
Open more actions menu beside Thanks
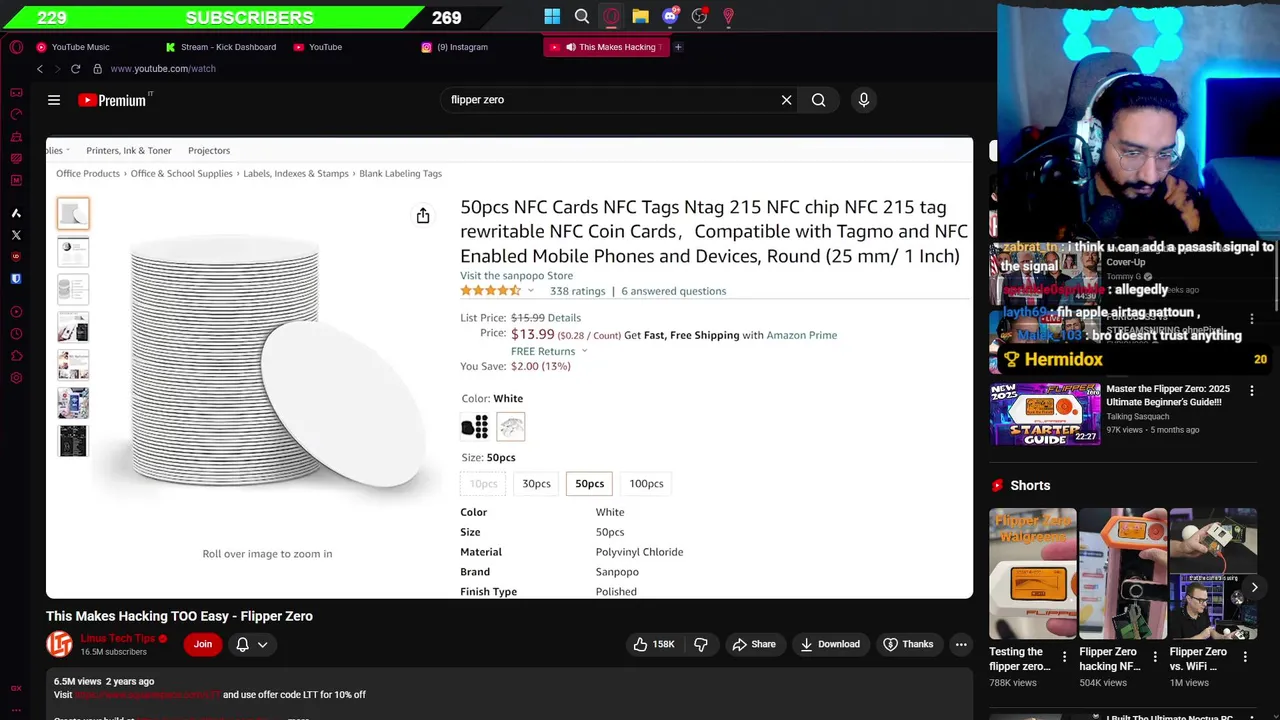pyautogui.click(x=961, y=644)
